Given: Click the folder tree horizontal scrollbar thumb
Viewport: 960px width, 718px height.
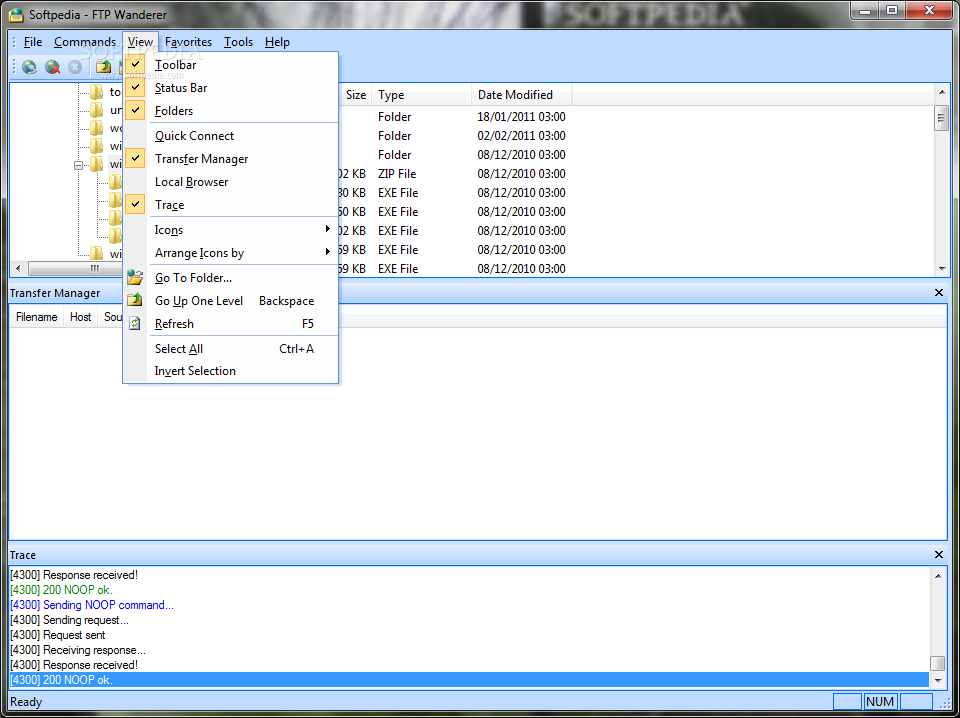Looking at the screenshot, I should pos(77,269).
